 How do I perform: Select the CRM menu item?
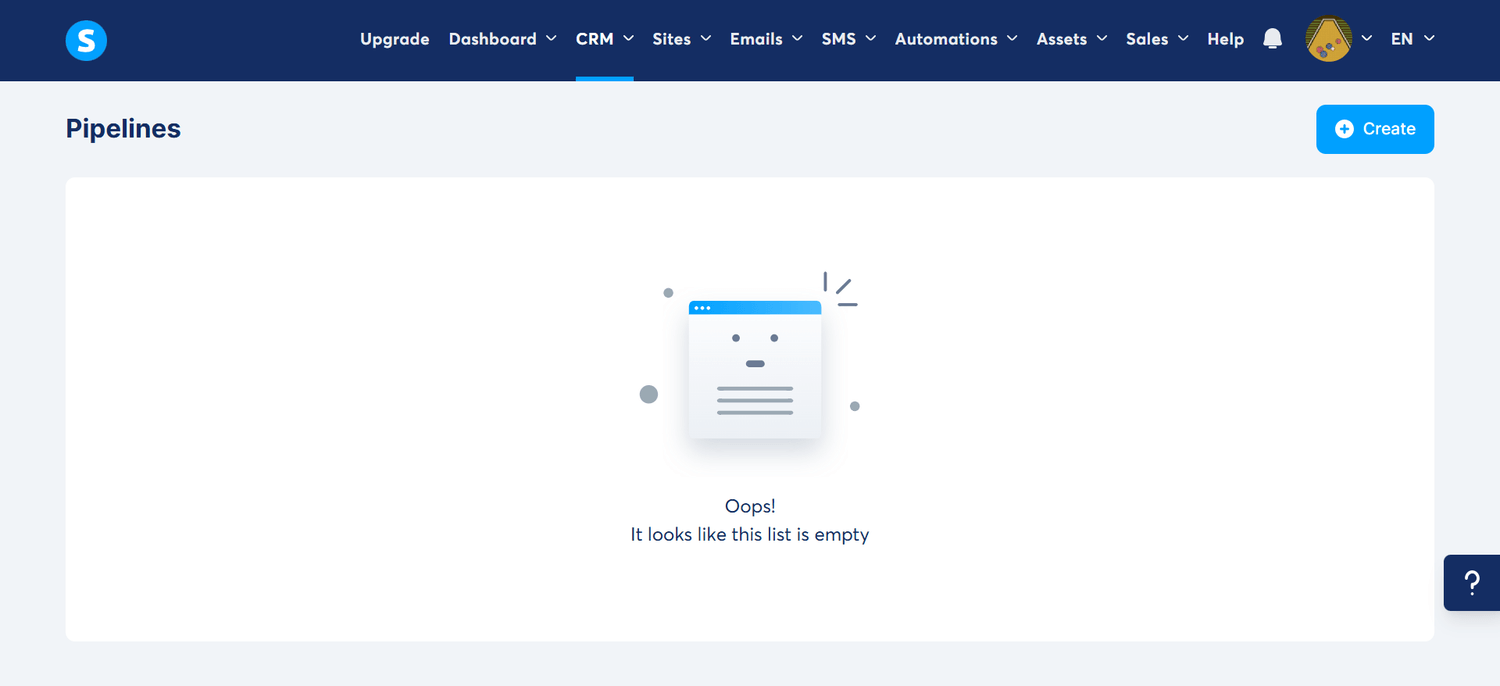(x=596, y=39)
